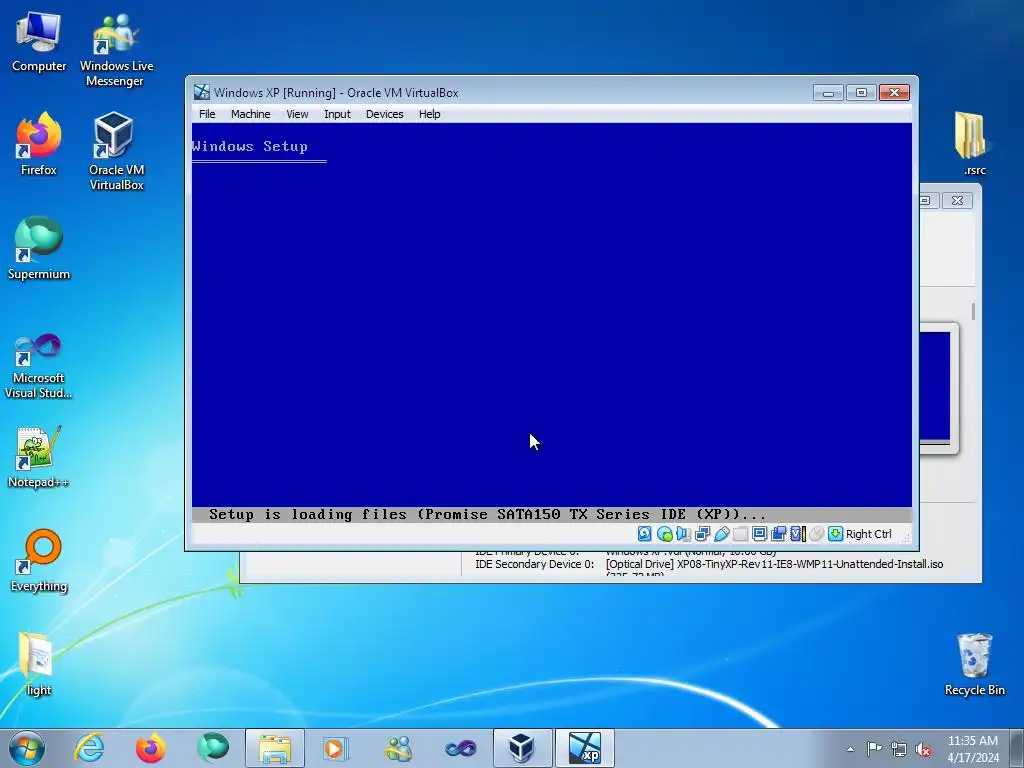Click the muted volume tray icon

point(923,749)
